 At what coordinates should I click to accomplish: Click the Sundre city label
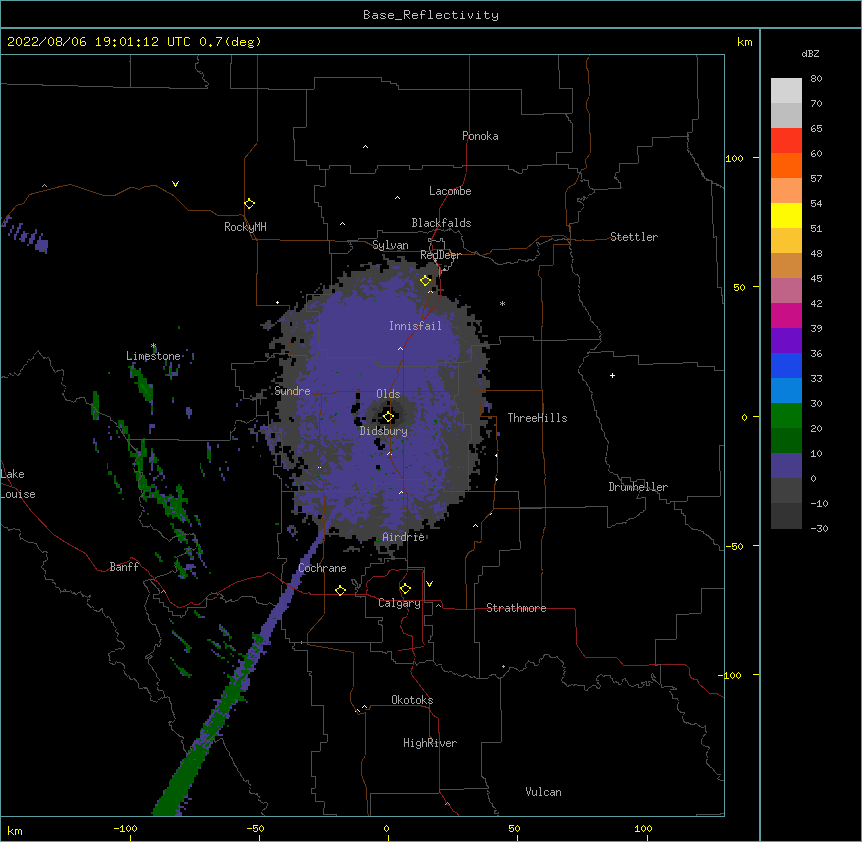pyautogui.click(x=292, y=391)
